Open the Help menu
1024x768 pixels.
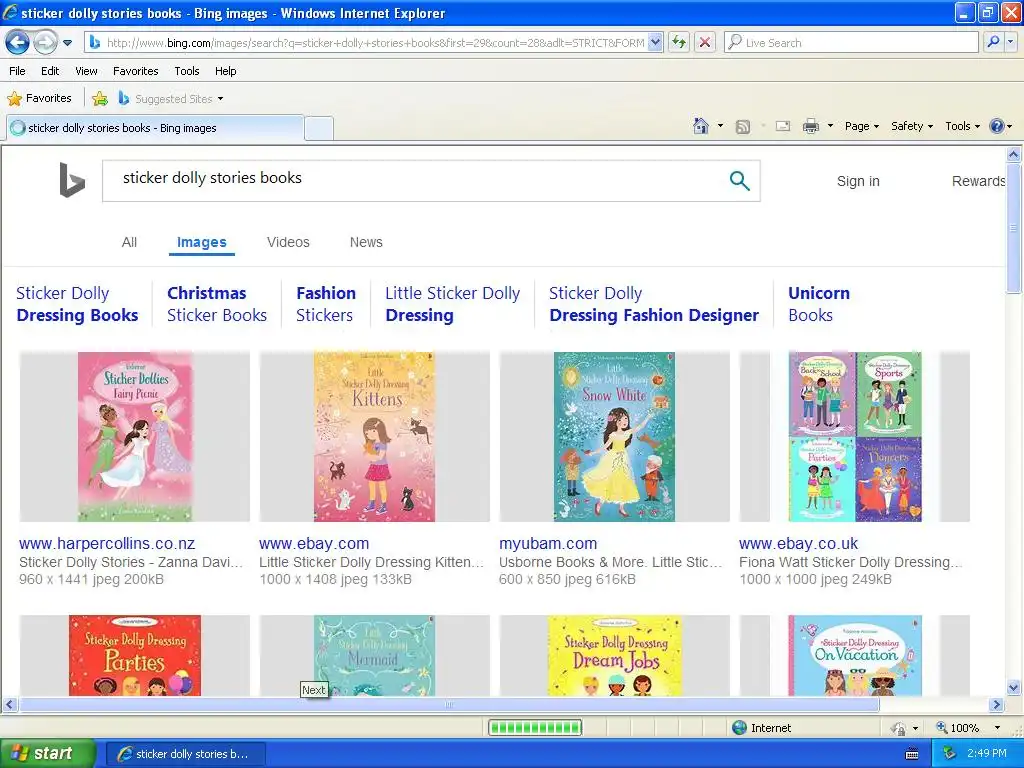225,71
